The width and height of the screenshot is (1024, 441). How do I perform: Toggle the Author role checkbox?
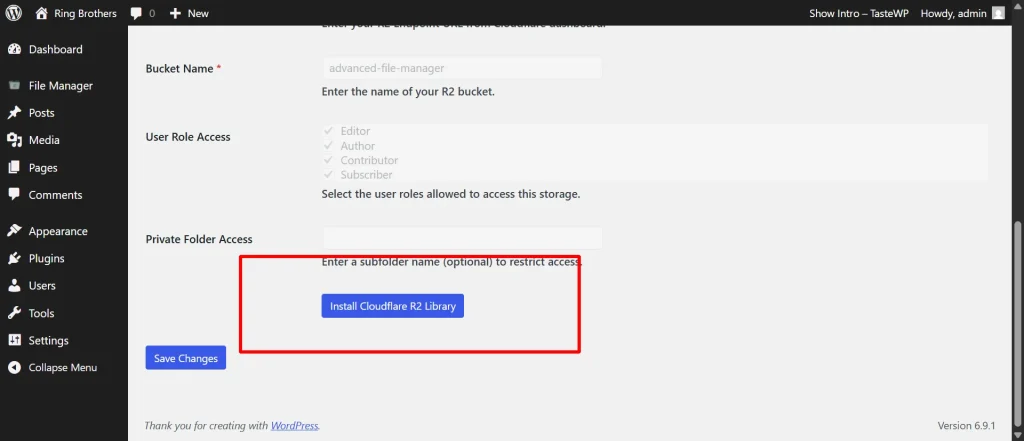click(328, 146)
